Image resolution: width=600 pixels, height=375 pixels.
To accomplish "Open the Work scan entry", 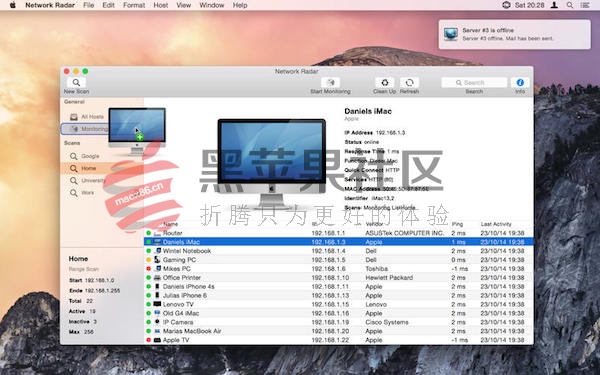I will pos(87,193).
